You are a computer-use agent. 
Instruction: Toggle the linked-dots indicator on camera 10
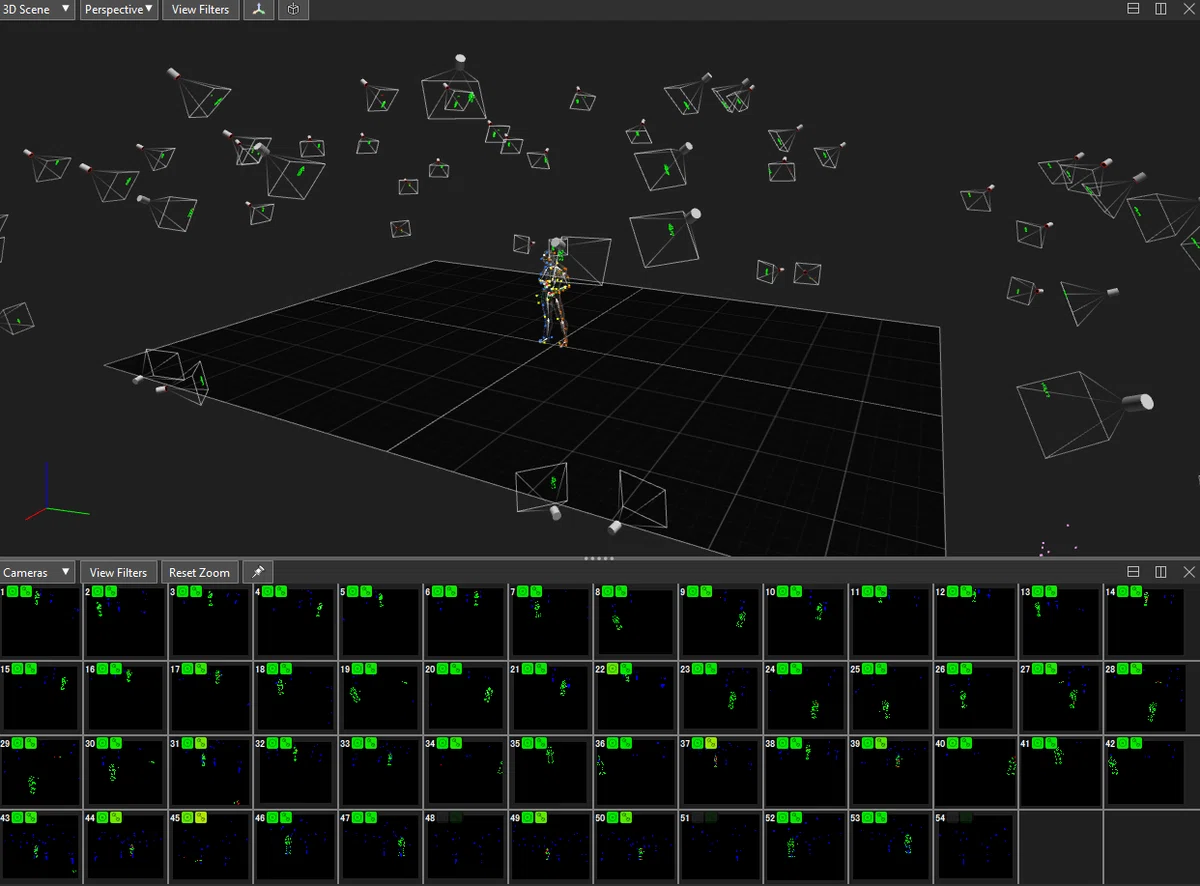click(x=796, y=592)
